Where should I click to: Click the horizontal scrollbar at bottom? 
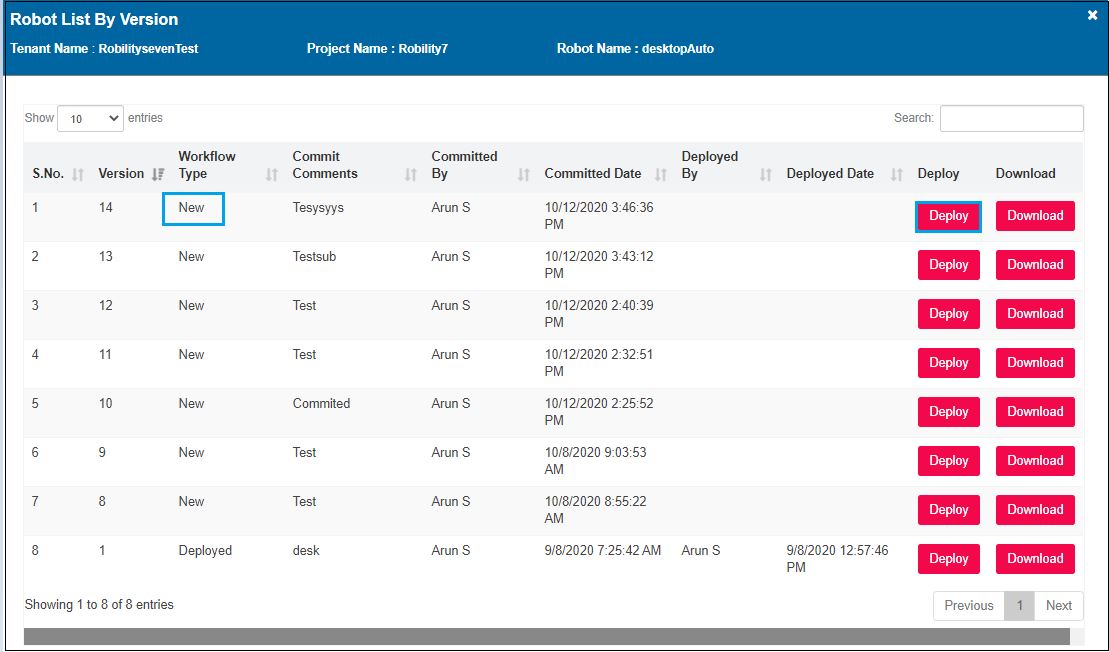coord(546,637)
